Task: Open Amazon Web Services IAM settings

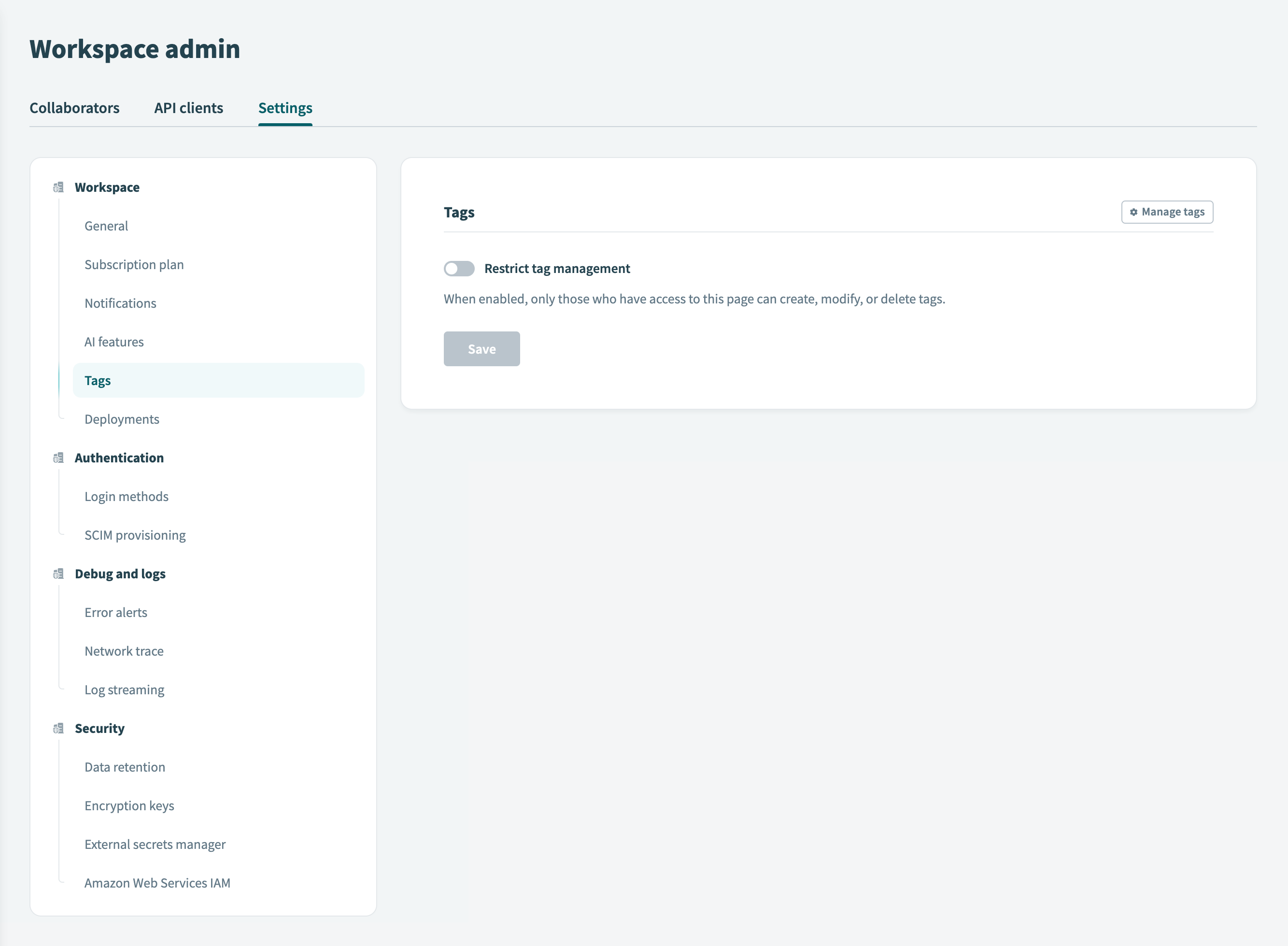Action: (x=157, y=882)
